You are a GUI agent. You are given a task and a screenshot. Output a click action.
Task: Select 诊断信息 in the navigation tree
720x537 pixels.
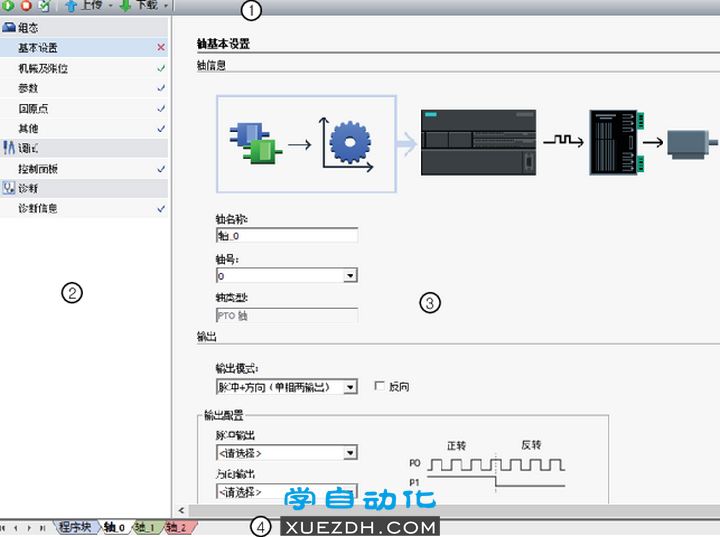coord(84,209)
